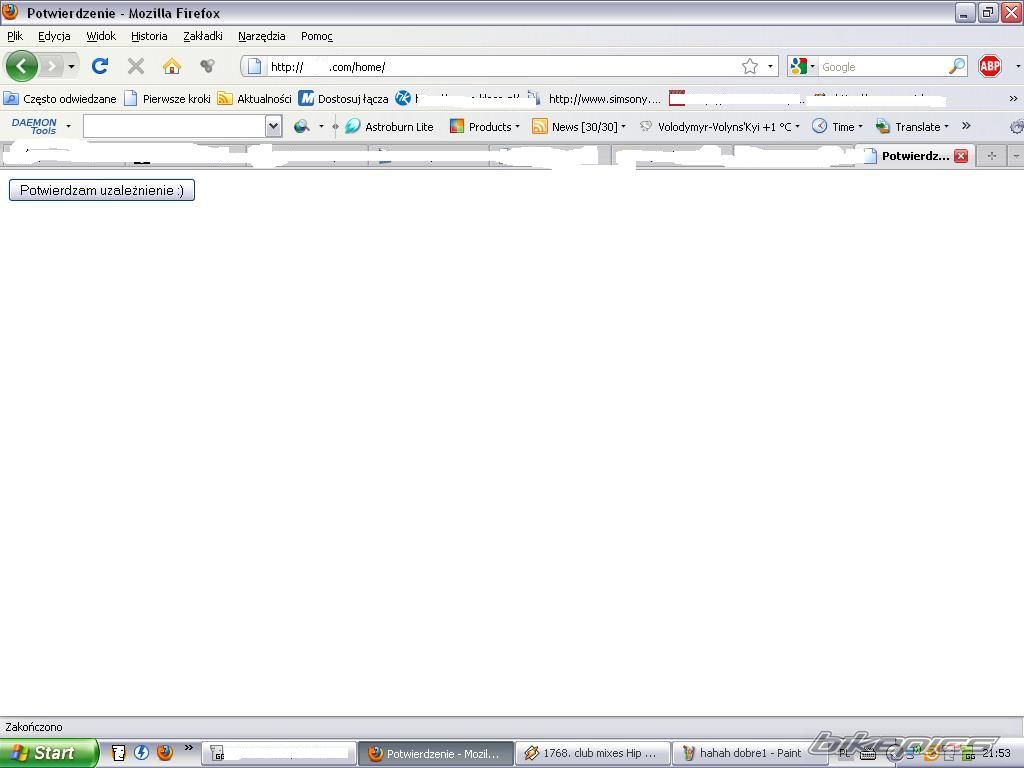This screenshot has height=768, width=1024.
Task: Switch to 'hahah dobre1 - Paint' taskbar window
Action: [742, 753]
